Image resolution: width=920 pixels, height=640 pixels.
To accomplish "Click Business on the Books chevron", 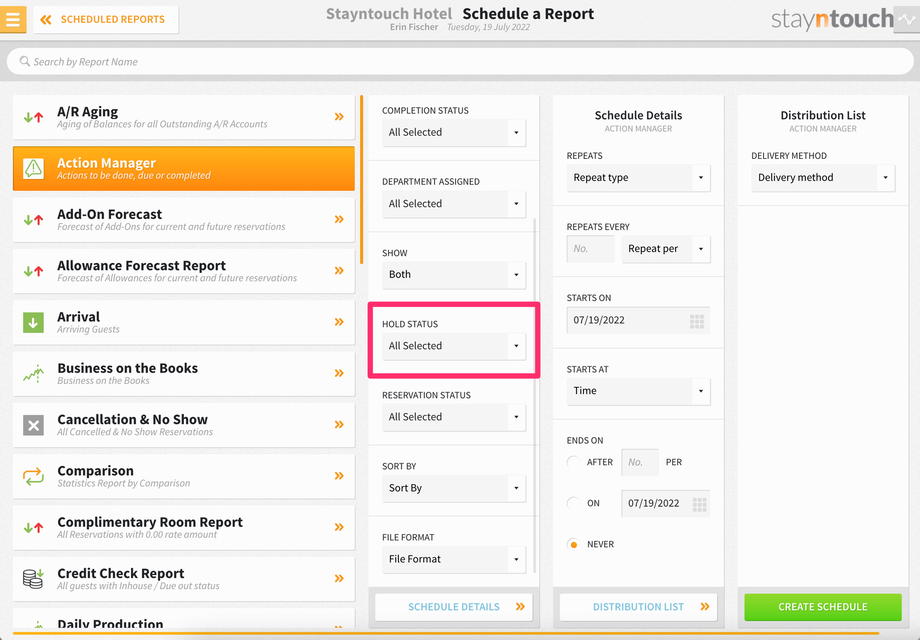I will pos(339,373).
